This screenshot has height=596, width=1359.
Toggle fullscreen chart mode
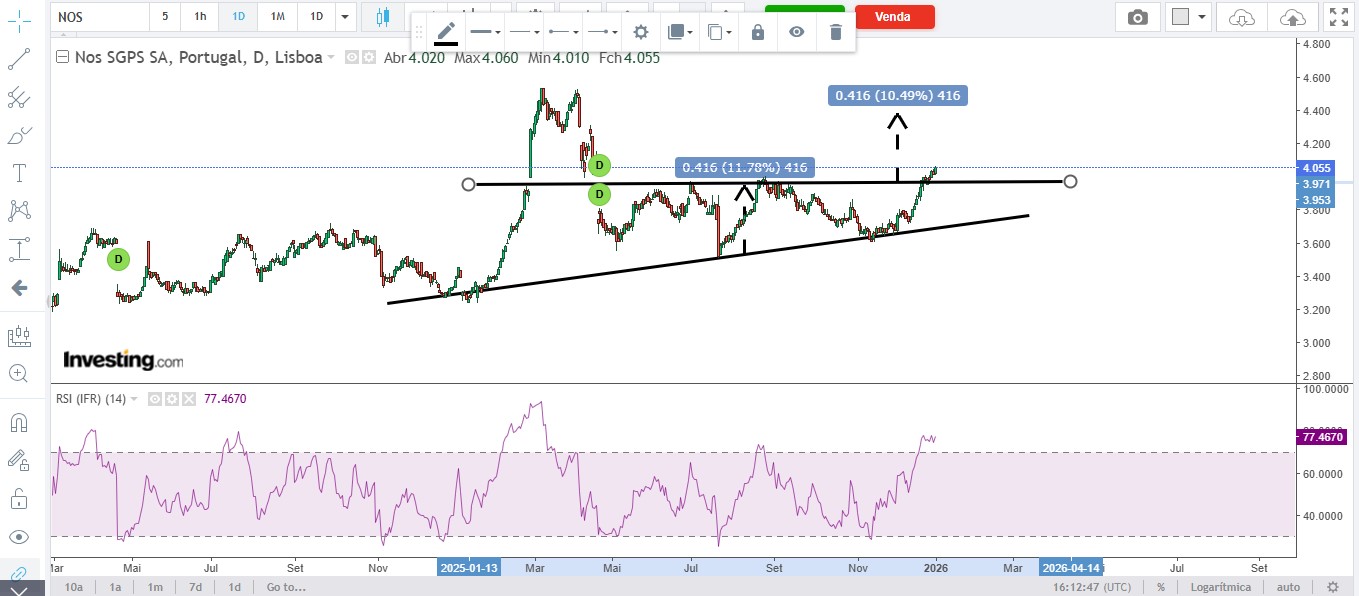1338,17
